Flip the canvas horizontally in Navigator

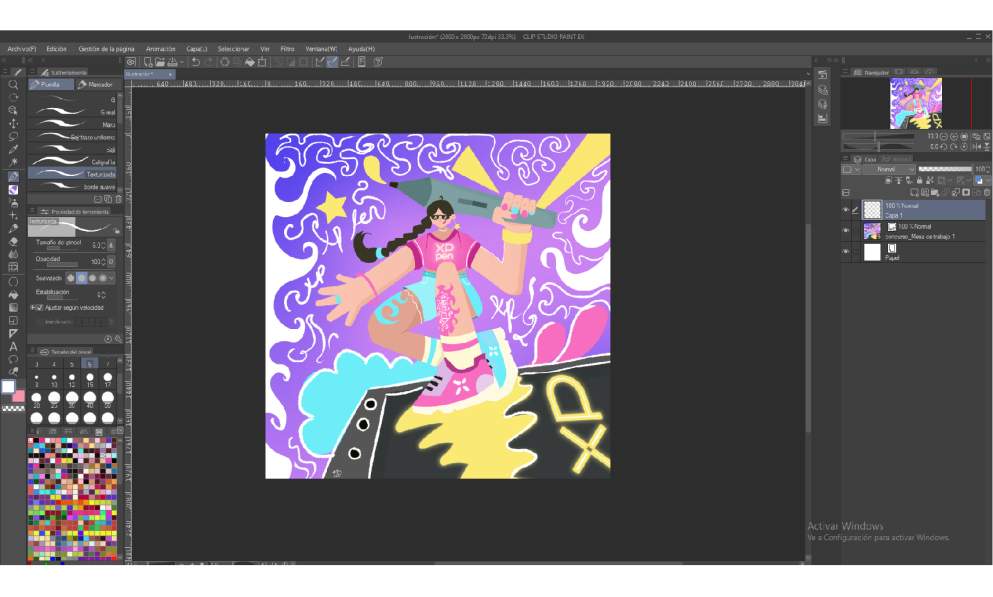click(x=976, y=147)
